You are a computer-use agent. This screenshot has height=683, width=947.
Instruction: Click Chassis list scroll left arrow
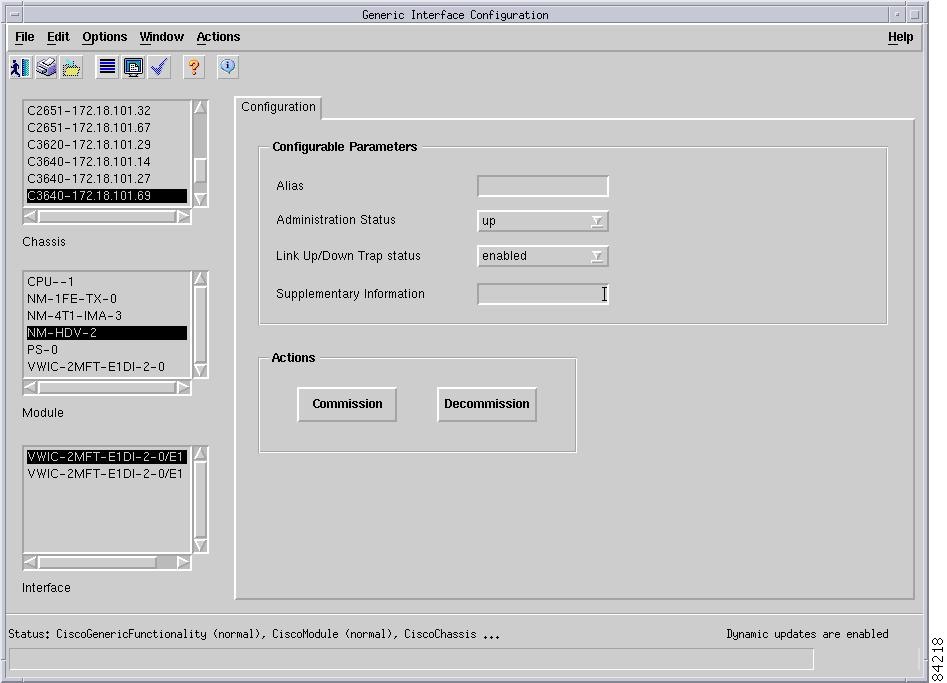[x=31, y=216]
